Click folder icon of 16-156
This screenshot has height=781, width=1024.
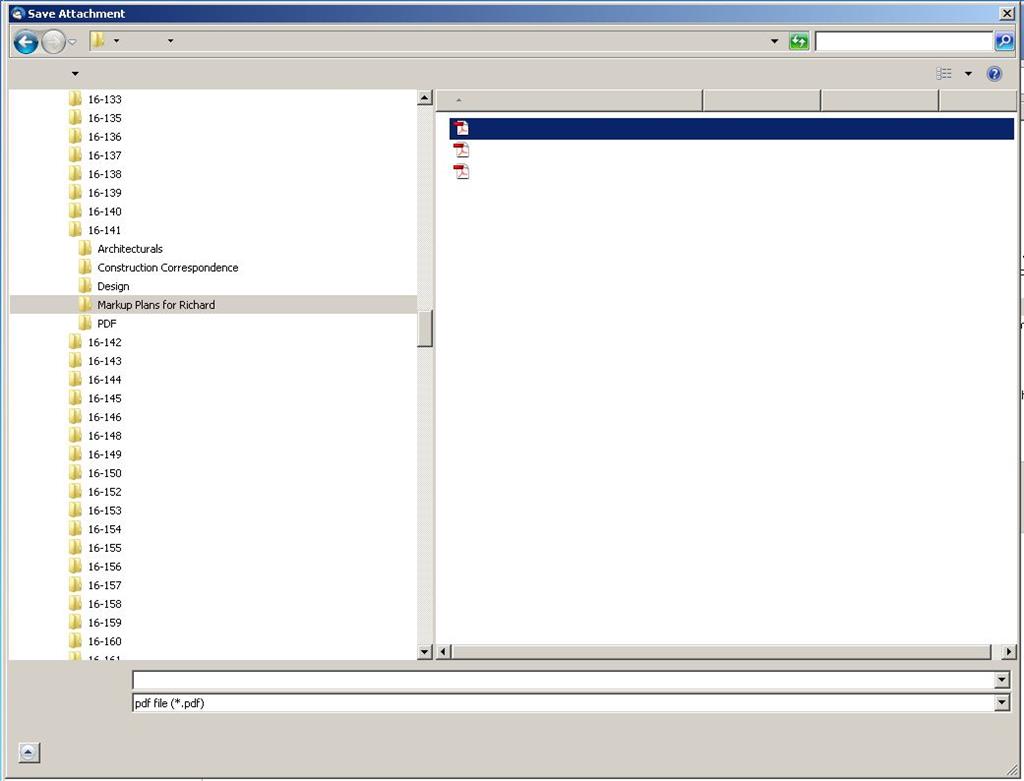[x=75, y=567]
